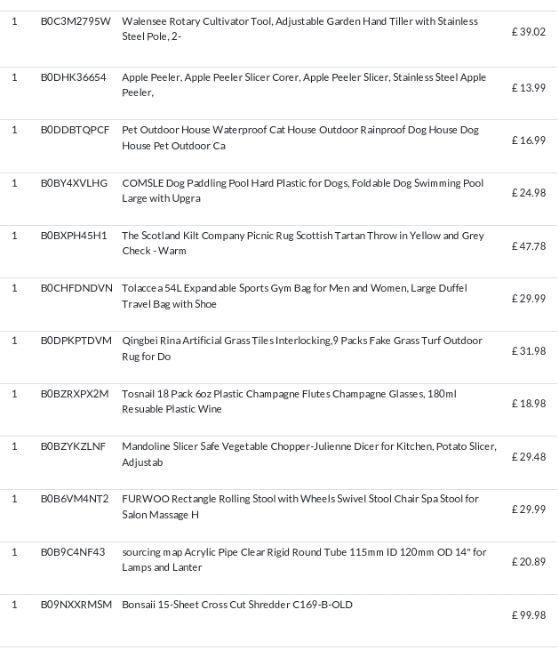Select the Walensee Rotary Cultivator Tool description
The width and height of the screenshot is (559, 650).
[x=300, y=29]
